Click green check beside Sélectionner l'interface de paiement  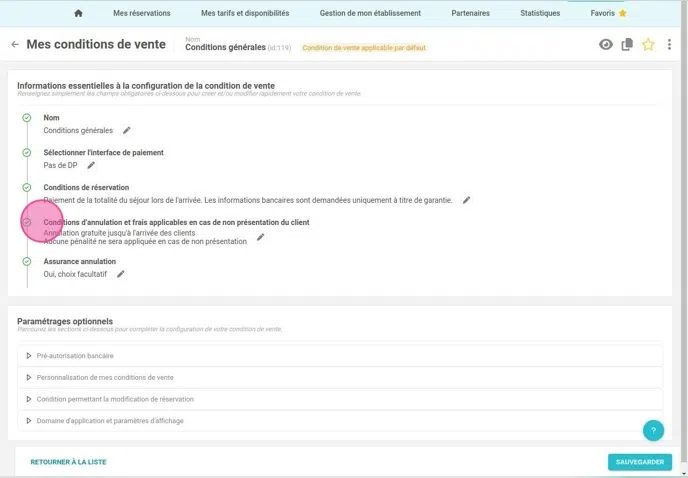coord(27,152)
